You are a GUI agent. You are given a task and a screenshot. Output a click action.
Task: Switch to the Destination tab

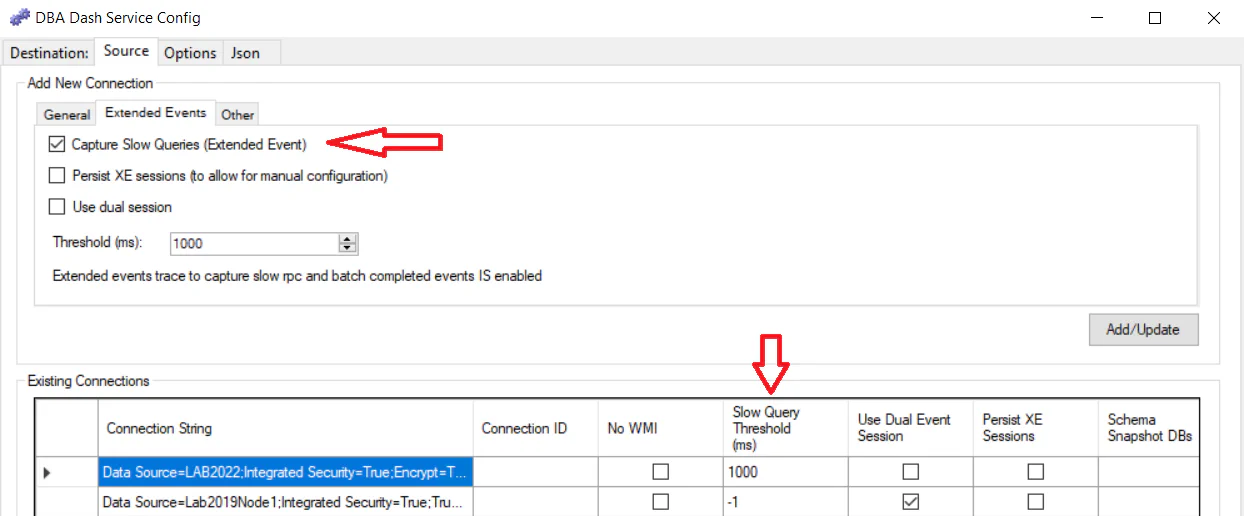49,52
